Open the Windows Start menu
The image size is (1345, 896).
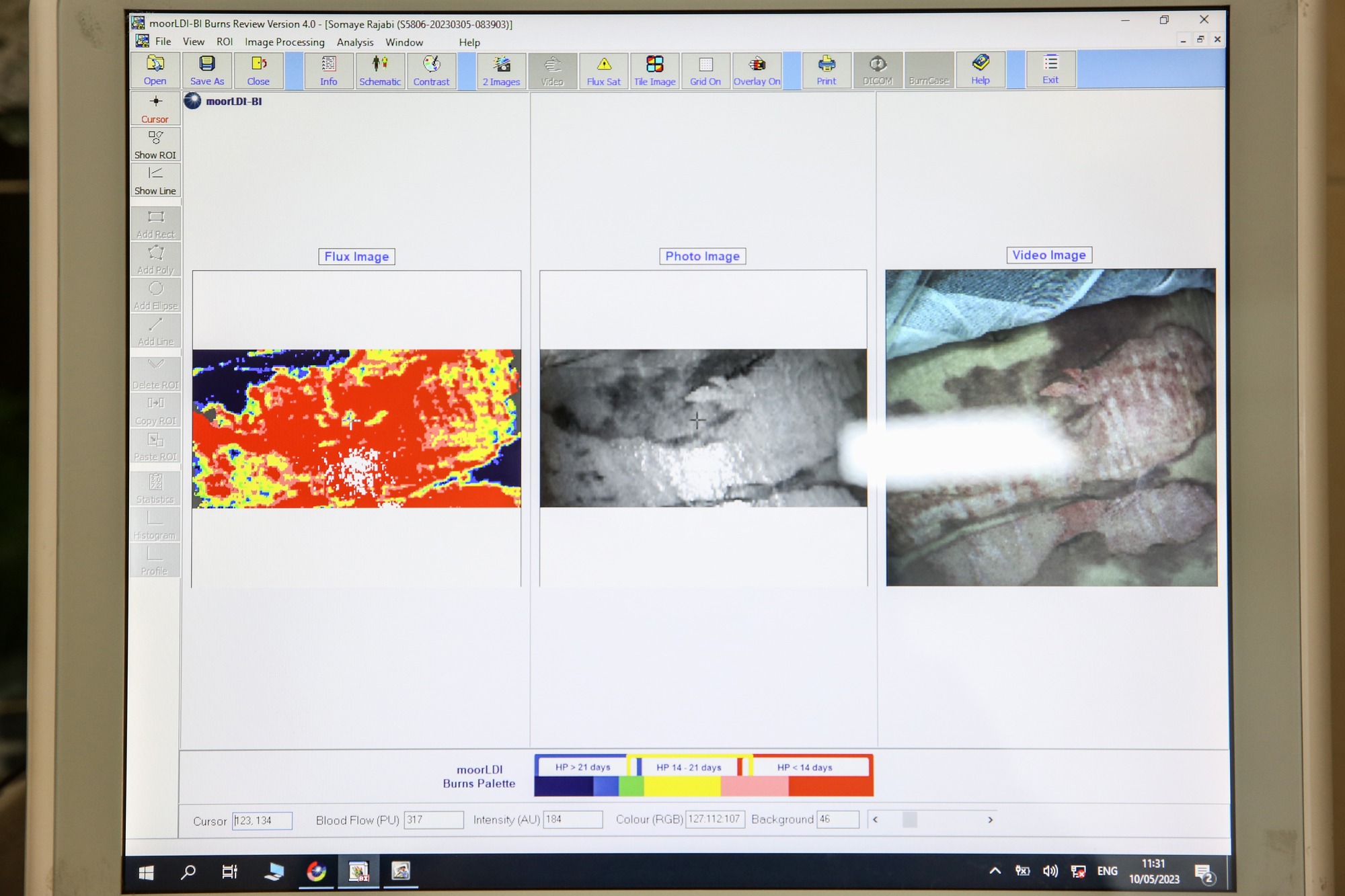(146, 872)
